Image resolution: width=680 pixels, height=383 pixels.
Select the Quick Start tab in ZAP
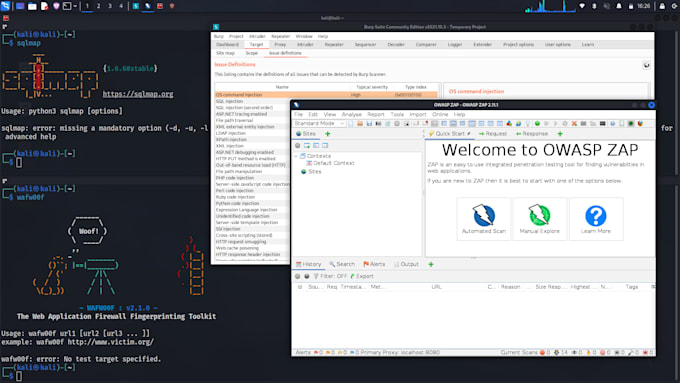coord(449,134)
